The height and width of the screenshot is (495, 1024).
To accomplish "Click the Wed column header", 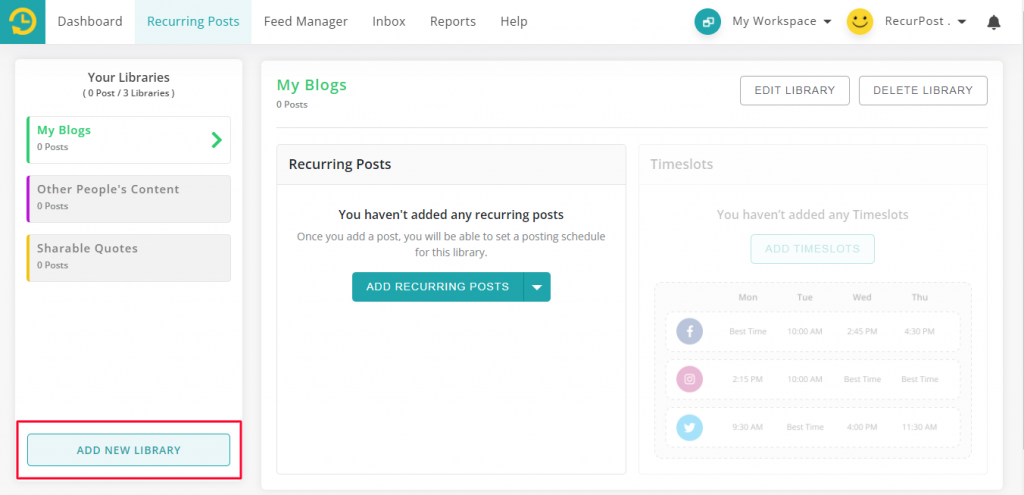I will (x=862, y=297).
